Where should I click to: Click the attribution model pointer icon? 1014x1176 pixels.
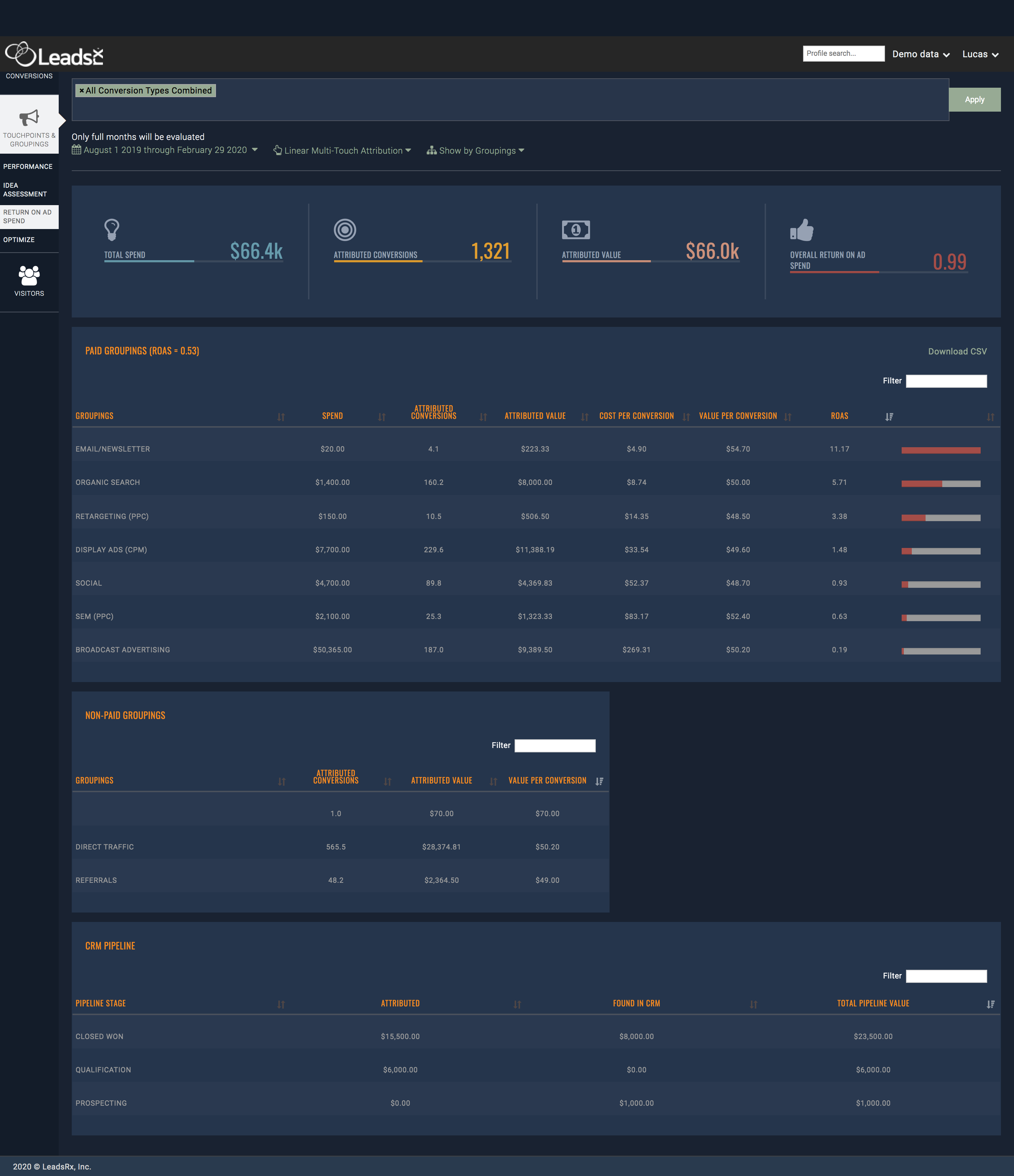coord(278,150)
